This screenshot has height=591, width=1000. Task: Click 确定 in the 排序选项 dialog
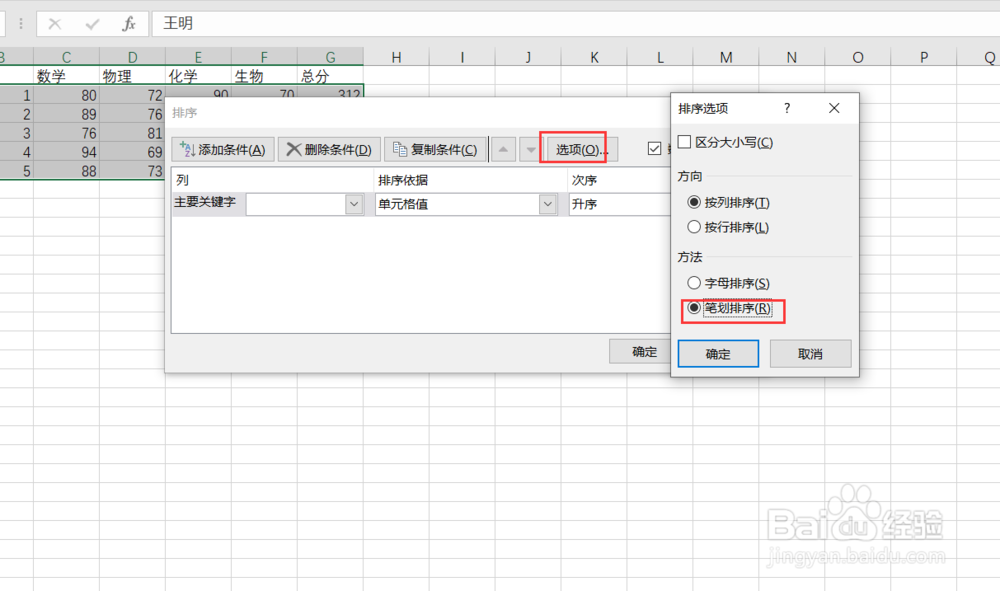coord(718,353)
